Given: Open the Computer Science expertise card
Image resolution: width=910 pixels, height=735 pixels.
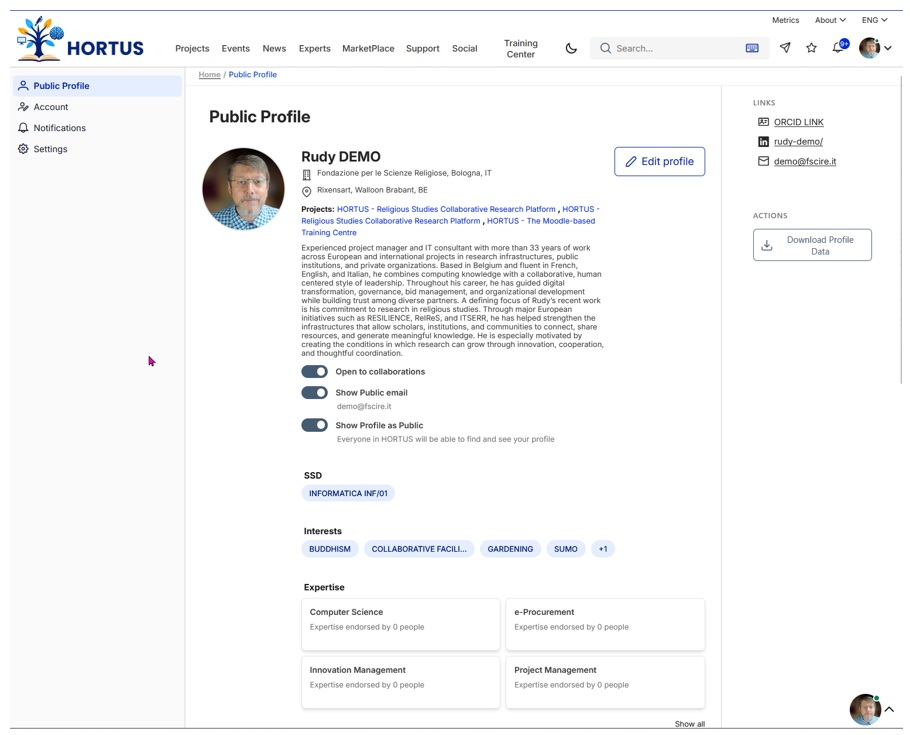Looking at the screenshot, I should pyautogui.click(x=400, y=624).
